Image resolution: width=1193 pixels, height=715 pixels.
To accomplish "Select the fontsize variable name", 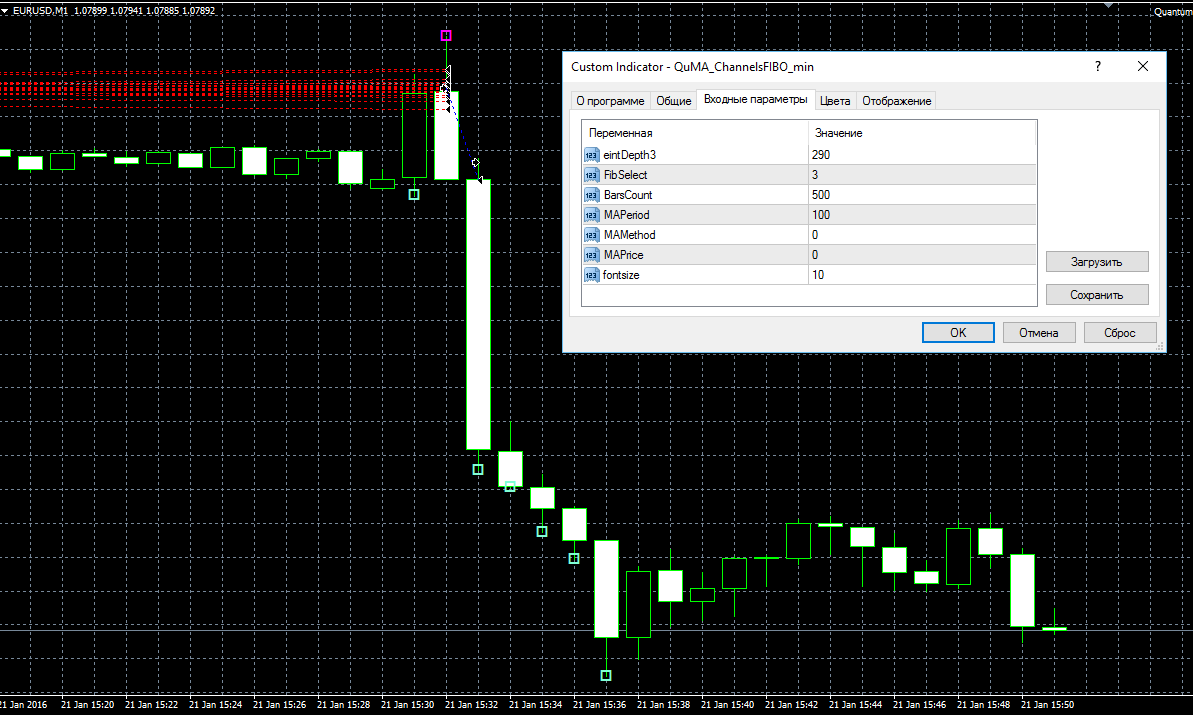I will pyautogui.click(x=621, y=275).
